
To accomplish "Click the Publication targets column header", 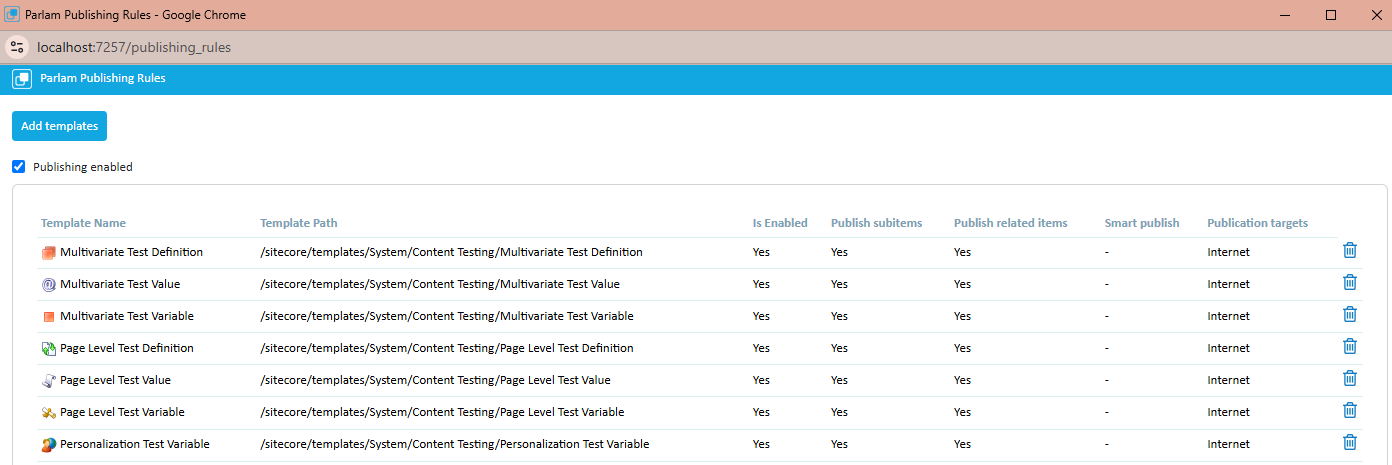I will (x=1257, y=223).
